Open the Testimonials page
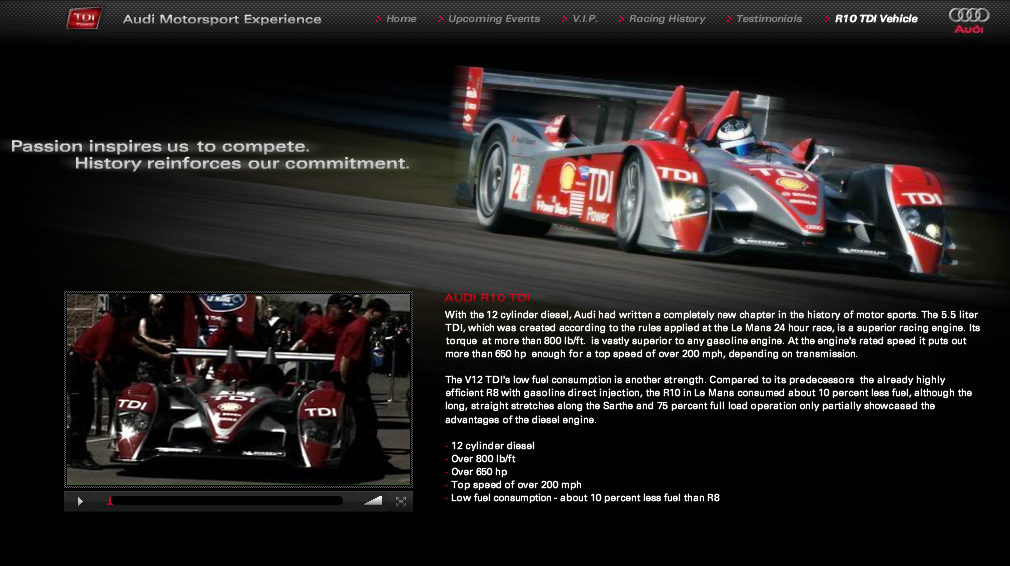Screen dimensions: 1010x566 click(768, 19)
